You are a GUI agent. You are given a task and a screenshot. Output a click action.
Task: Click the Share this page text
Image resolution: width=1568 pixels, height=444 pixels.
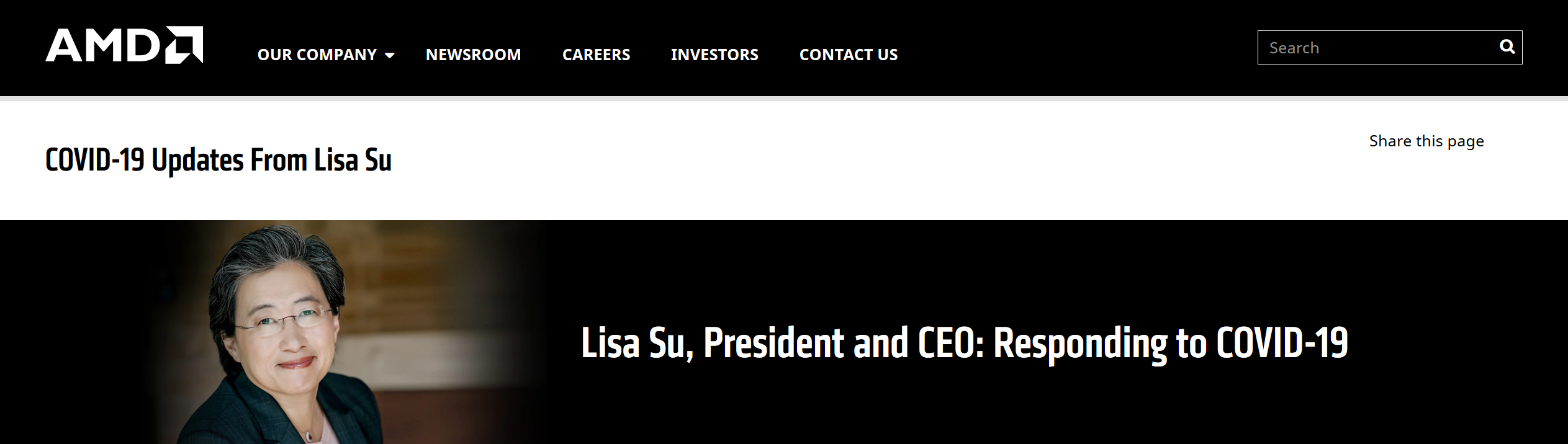1426,141
